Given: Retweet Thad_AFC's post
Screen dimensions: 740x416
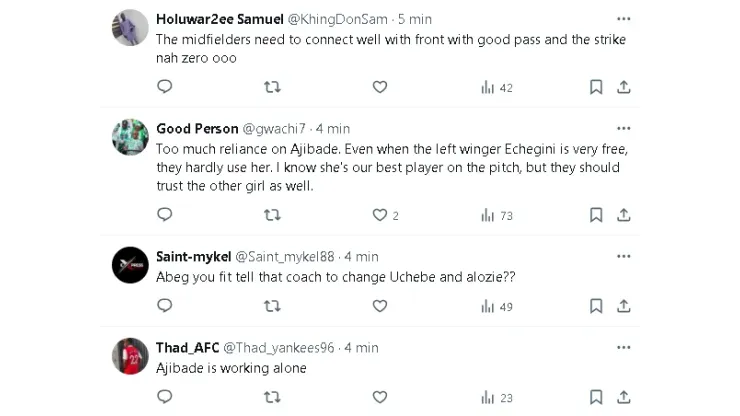Looking at the screenshot, I should [271, 397].
